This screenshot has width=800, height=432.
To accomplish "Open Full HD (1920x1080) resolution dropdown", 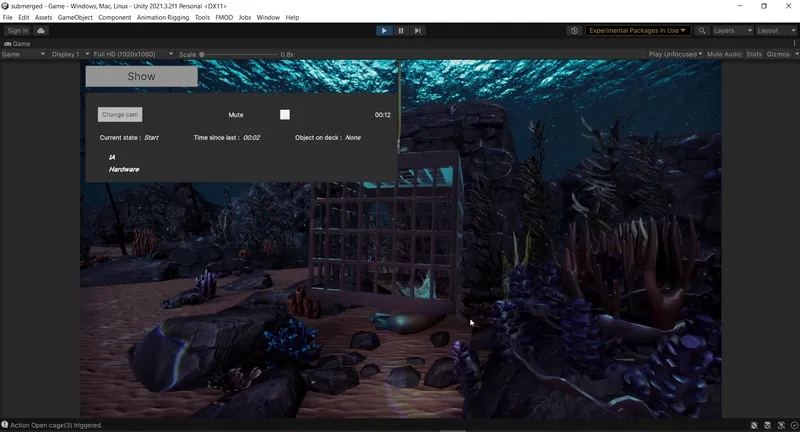I will pos(133,54).
